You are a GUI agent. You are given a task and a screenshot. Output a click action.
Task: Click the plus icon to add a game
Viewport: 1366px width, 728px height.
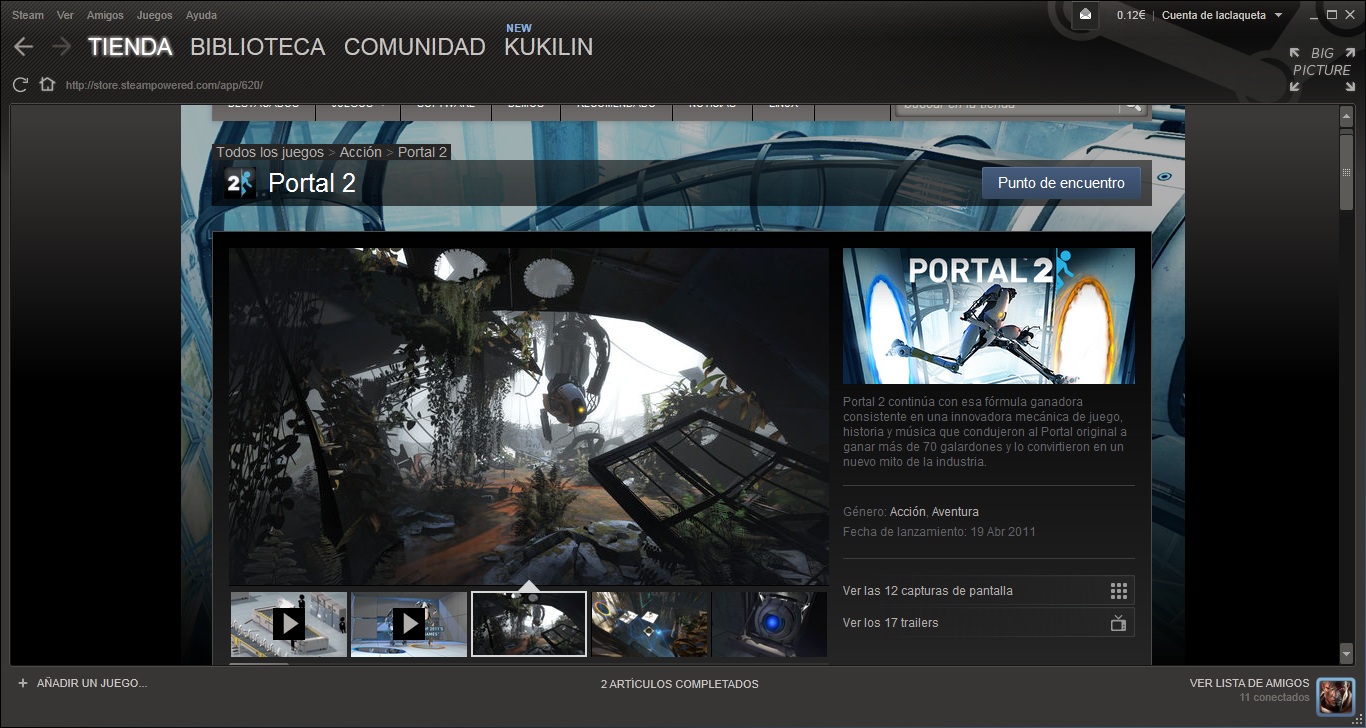point(22,683)
